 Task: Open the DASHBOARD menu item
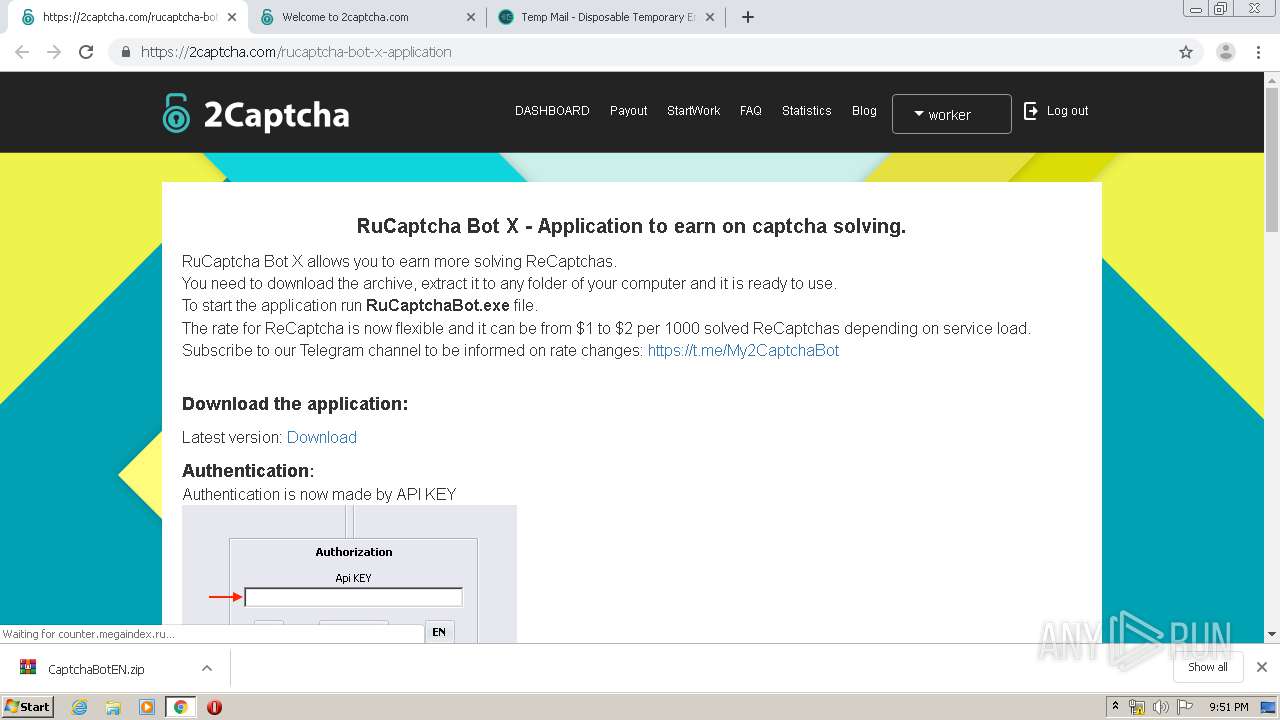552,111
